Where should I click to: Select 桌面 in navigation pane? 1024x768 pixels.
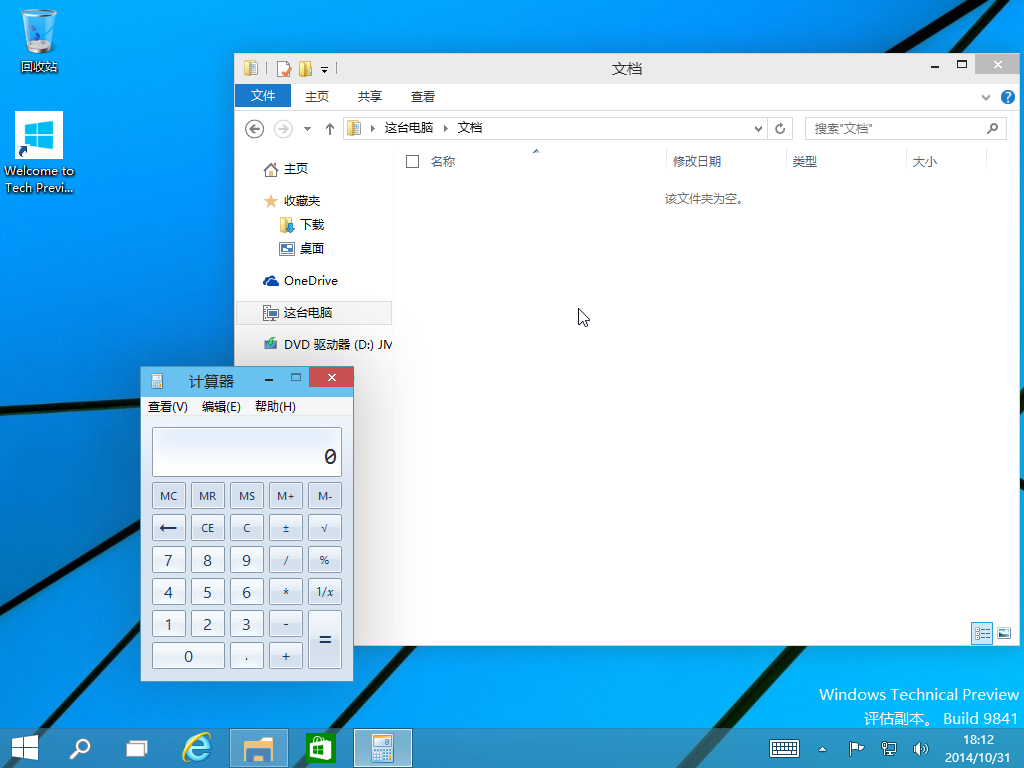302,249
